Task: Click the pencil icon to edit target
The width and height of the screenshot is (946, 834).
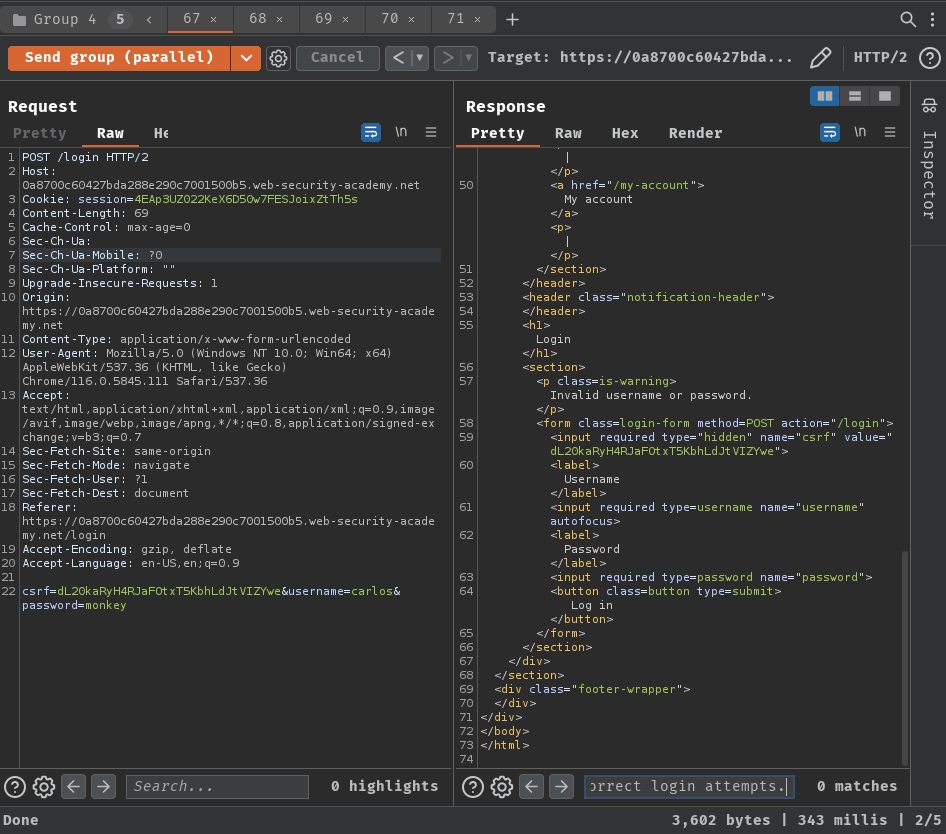Action: pyautogui.click(x=820, y=58)
